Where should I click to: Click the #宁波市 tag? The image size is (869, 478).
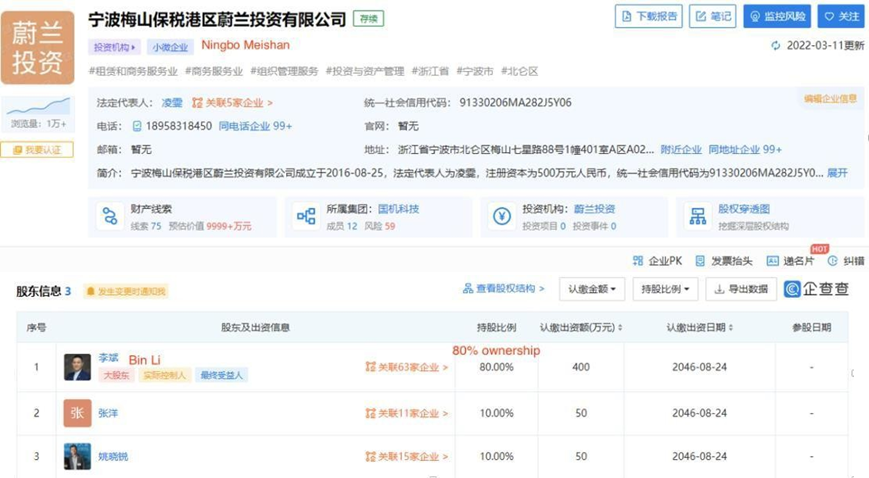point(474,71)
